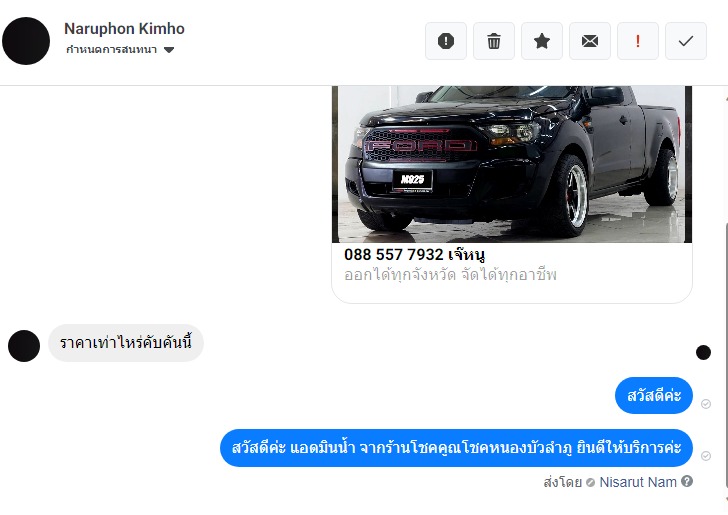Open the black Ford pickup image
The image size is (728, 515).
[x=512, y=164]
